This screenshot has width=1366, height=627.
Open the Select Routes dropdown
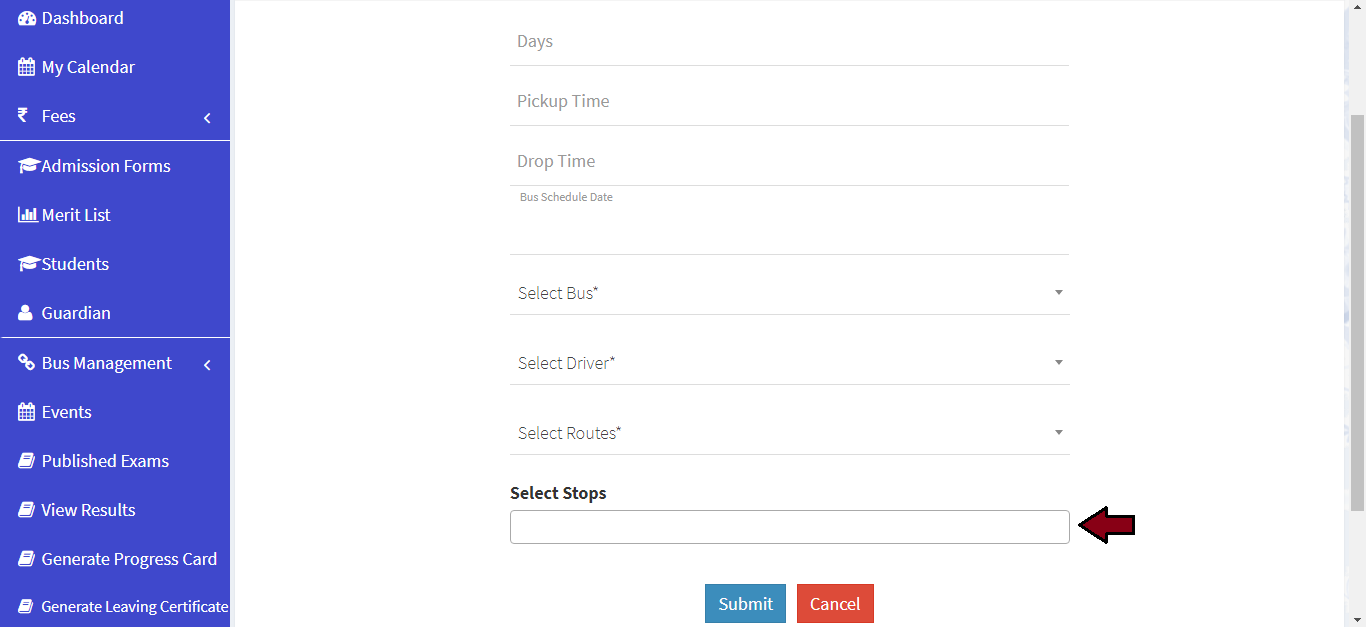coord(789,433)
